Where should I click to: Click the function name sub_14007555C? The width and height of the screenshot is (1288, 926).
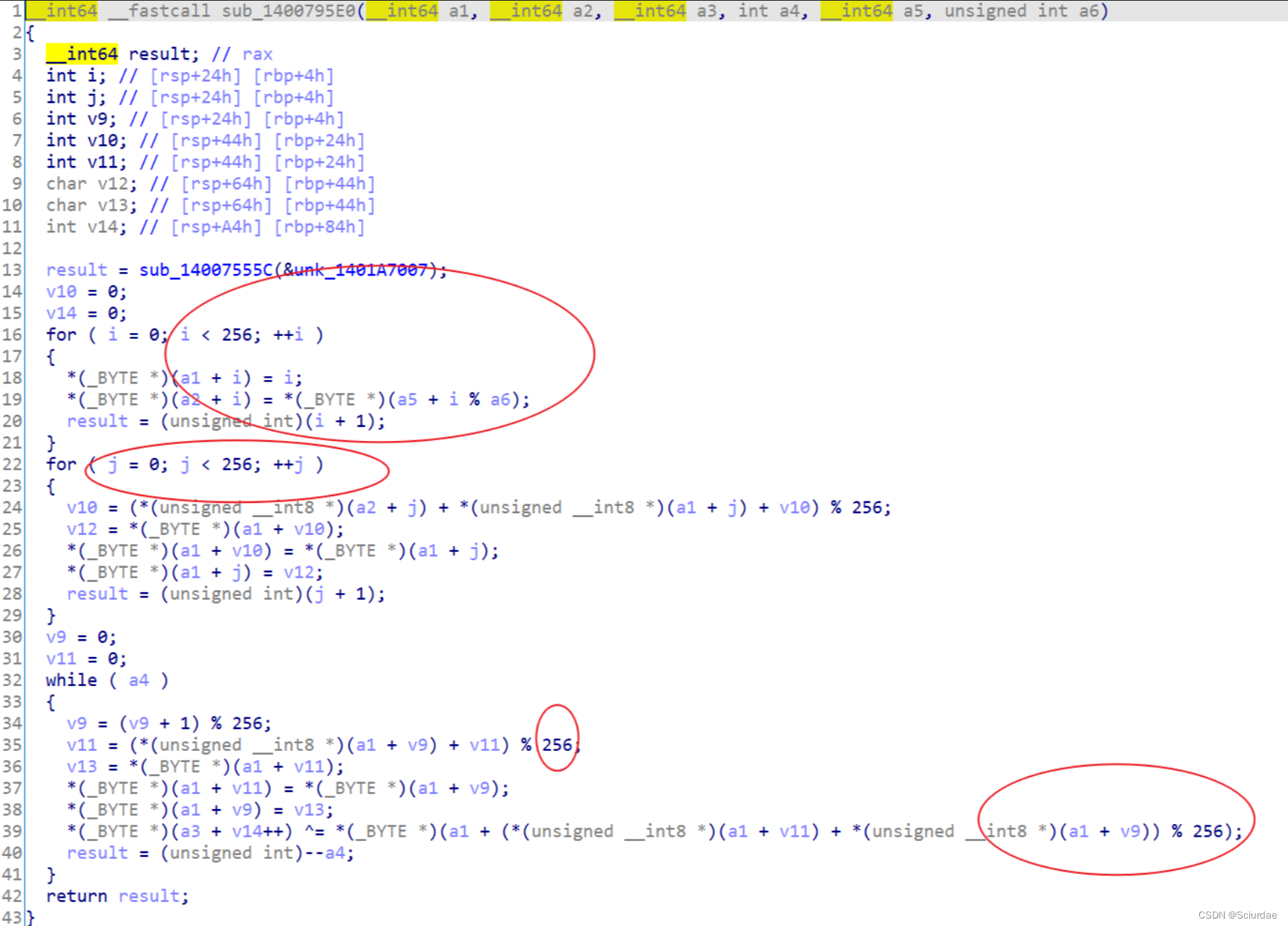206,270
